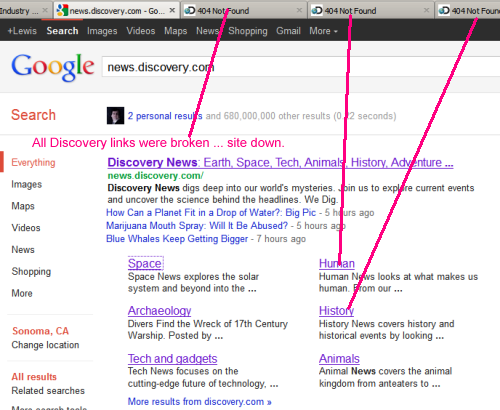Screen dimensions: 500x410
Task: Filter results by News in sidebar
Action: coord(23,250)
